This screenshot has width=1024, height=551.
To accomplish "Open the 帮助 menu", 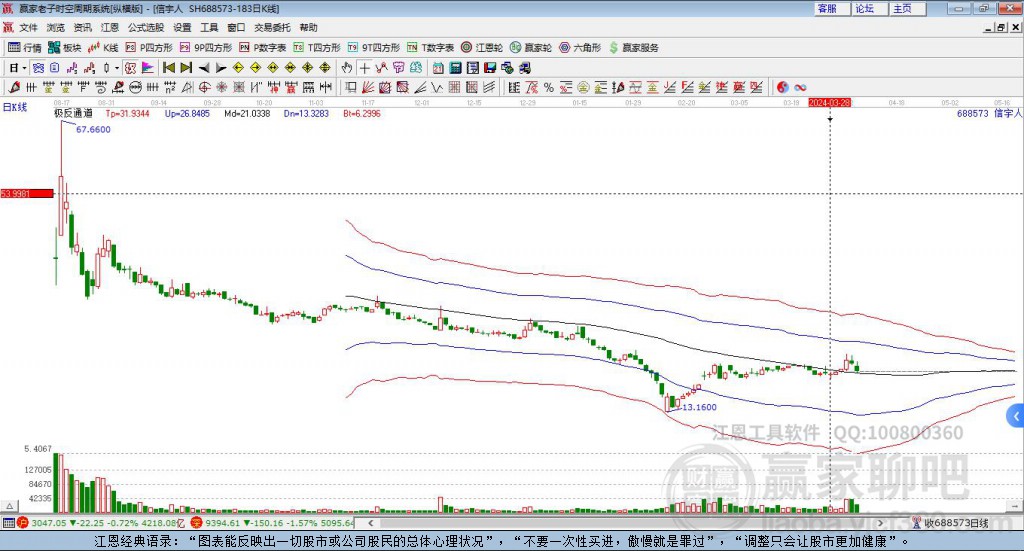I will [x=308, y=27].
